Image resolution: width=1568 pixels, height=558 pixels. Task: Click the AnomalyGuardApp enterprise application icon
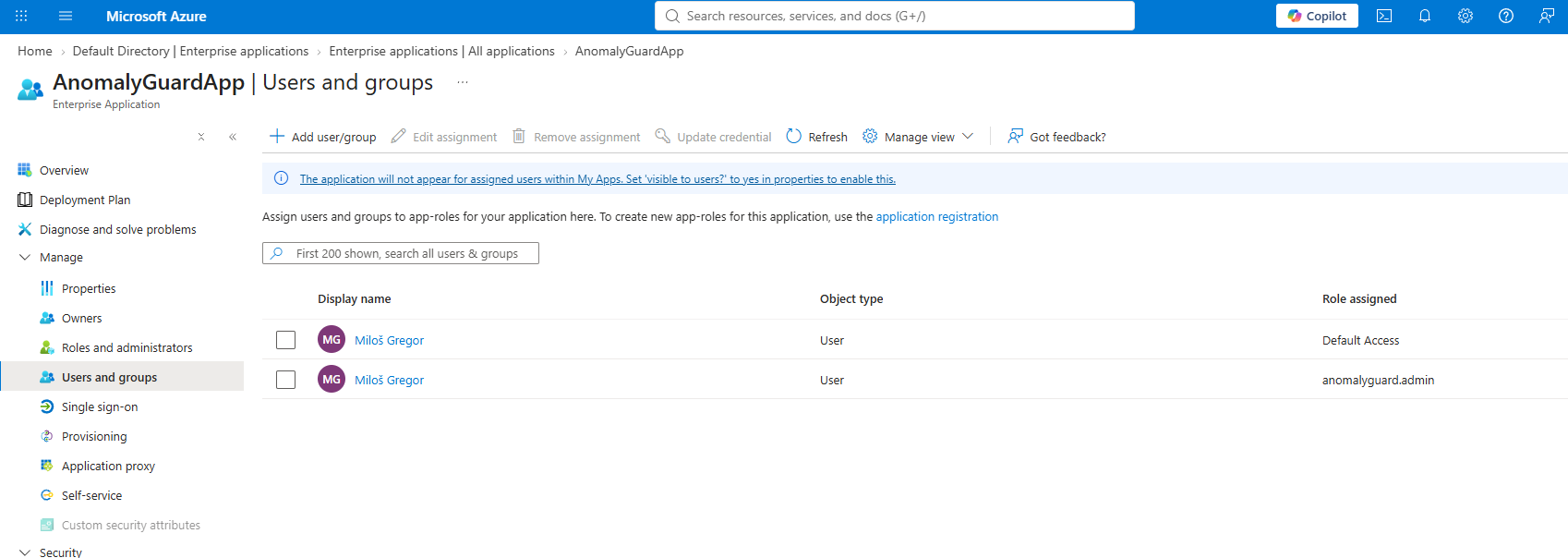pos(30,90)
